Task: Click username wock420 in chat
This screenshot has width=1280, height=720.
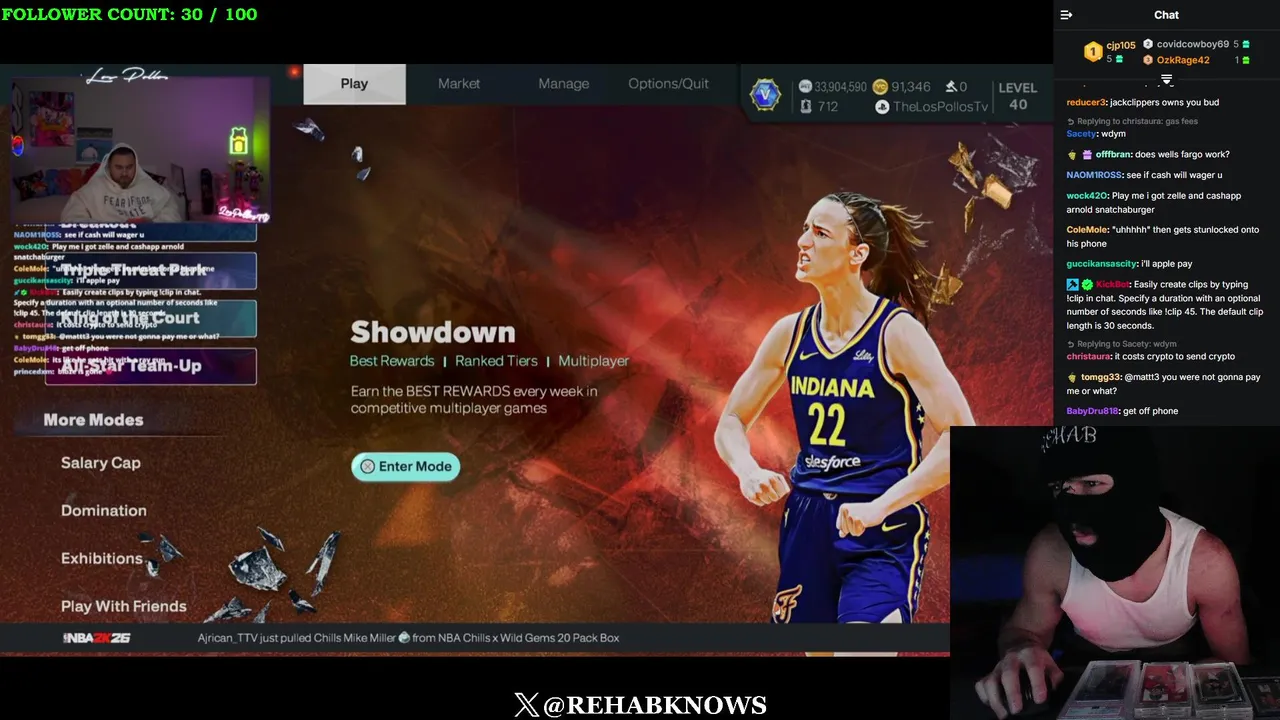Action: tap(1086, 196)
